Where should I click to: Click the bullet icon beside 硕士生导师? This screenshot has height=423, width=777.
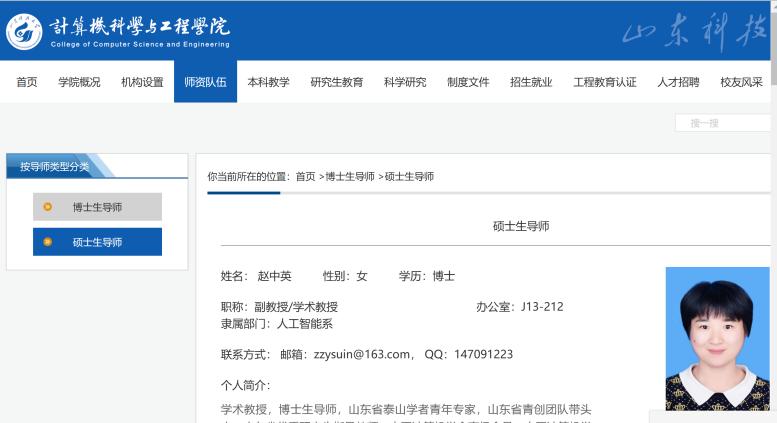click(47, 242)
